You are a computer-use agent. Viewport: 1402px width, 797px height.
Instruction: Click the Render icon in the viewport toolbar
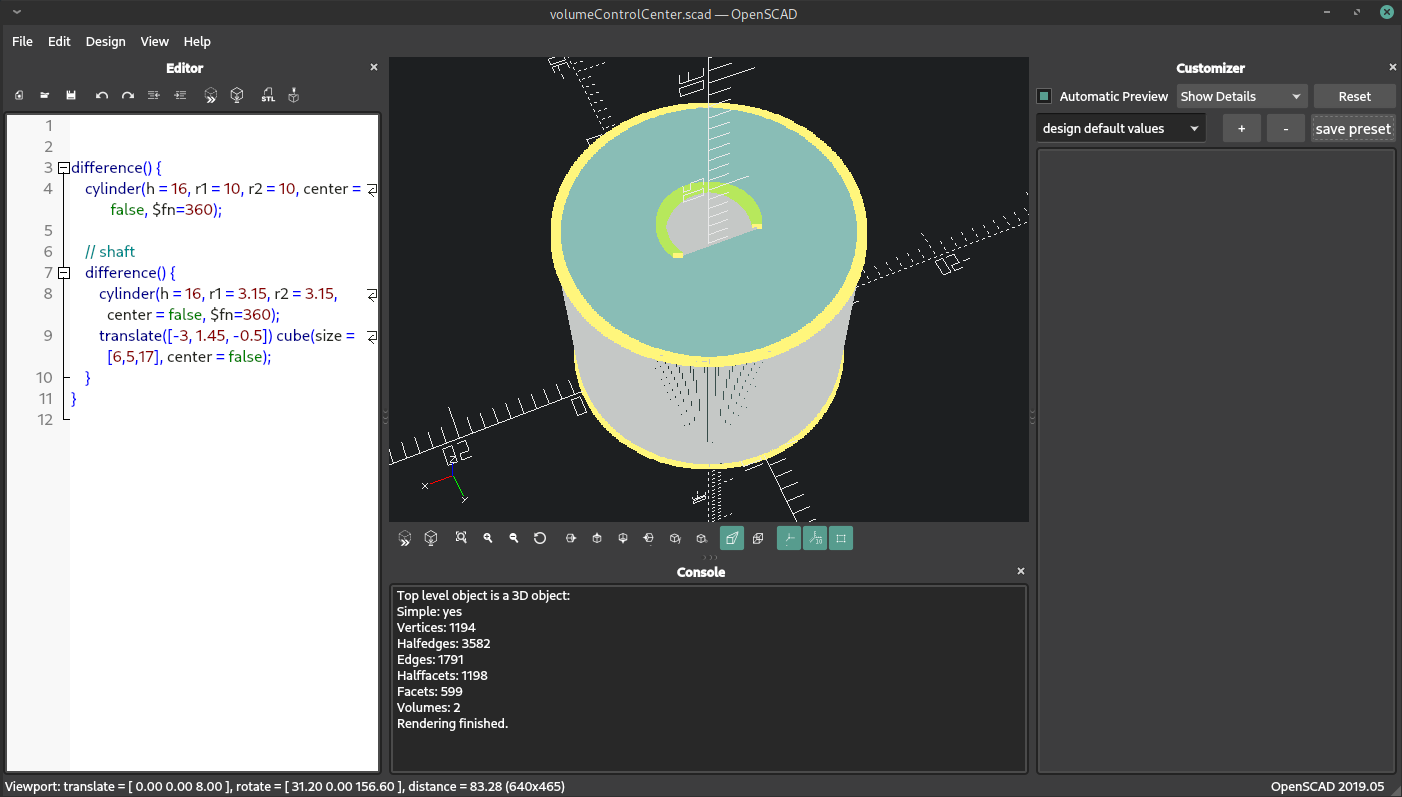431,538
